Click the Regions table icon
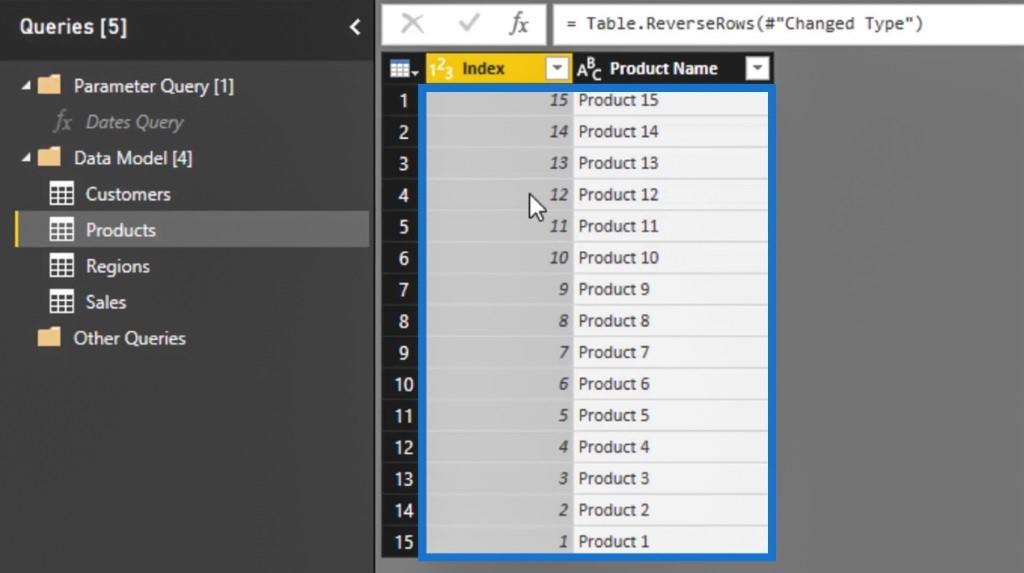Viewport: 1024px width, 573px height. 61,266
